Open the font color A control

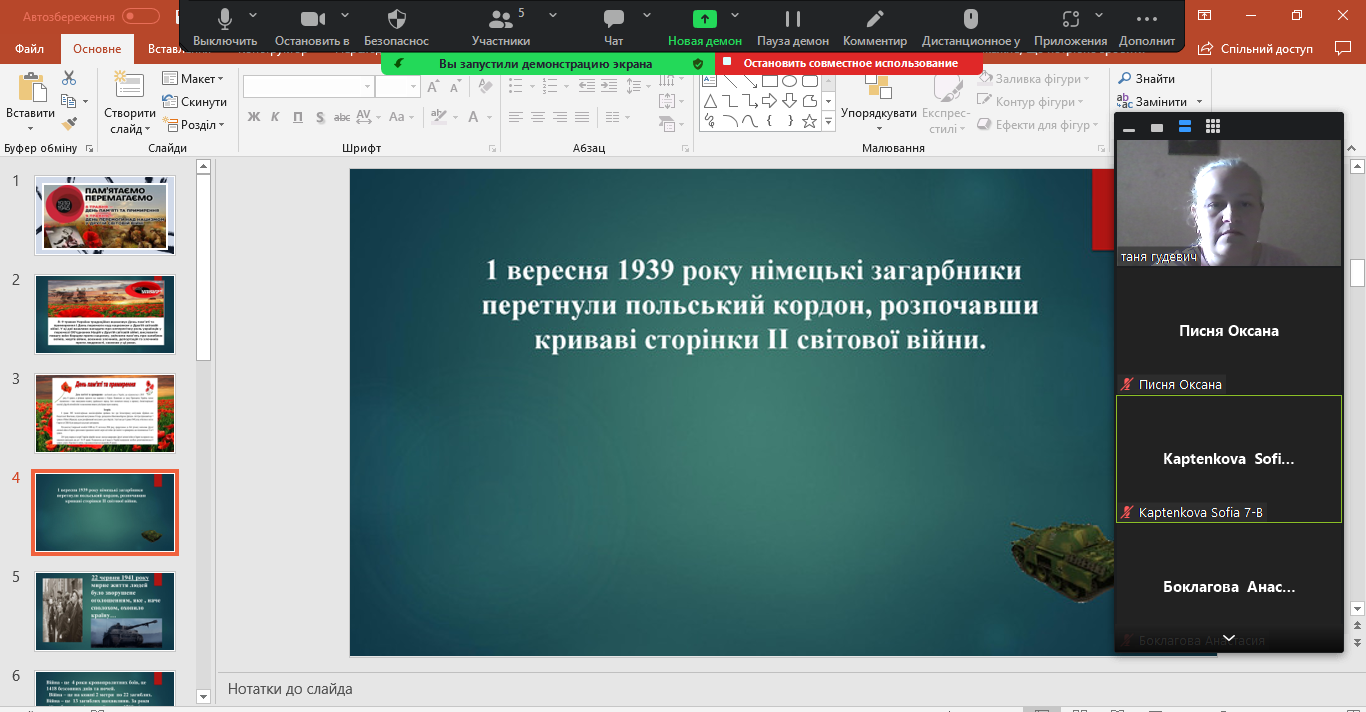click(x=473, y=117)
